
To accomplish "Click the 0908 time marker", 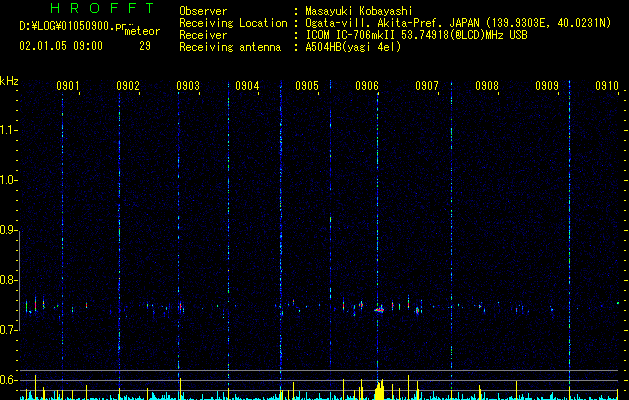I will [x=487, y=86].
